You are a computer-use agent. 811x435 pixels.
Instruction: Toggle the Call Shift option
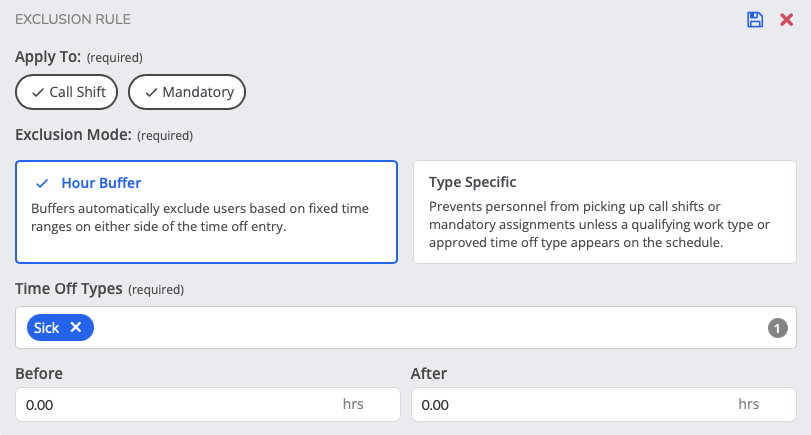pos(66,92)
